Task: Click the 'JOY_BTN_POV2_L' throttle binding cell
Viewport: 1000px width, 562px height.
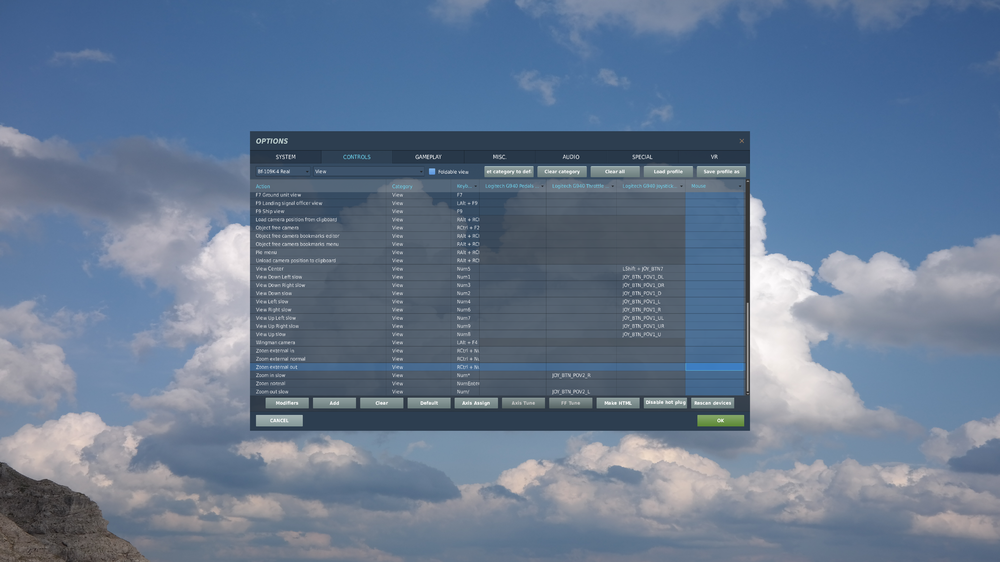Action: coord(581,392)
